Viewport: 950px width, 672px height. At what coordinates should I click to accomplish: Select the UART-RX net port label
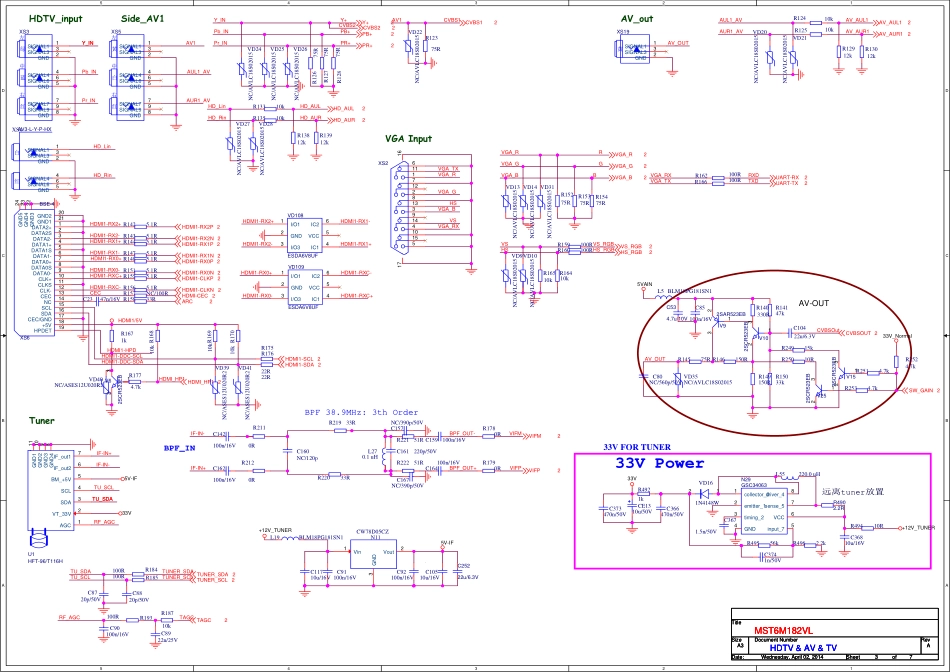(x=787, y=175)
